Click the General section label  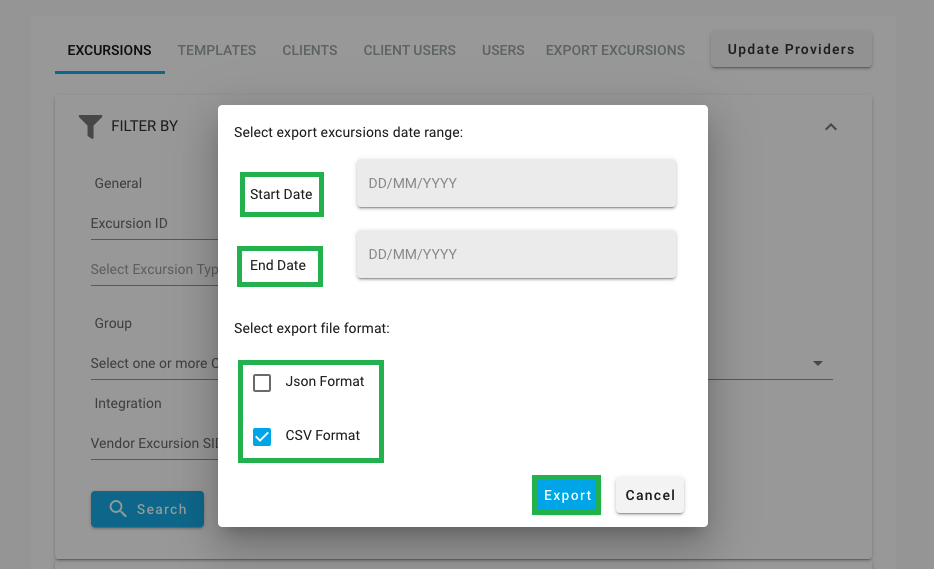coord(118,184)
